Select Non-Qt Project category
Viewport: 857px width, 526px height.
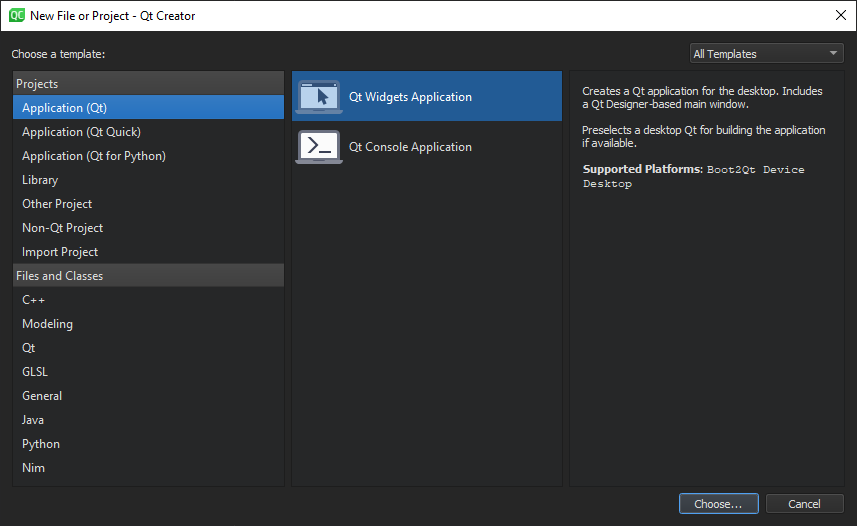tap(148, 228)
